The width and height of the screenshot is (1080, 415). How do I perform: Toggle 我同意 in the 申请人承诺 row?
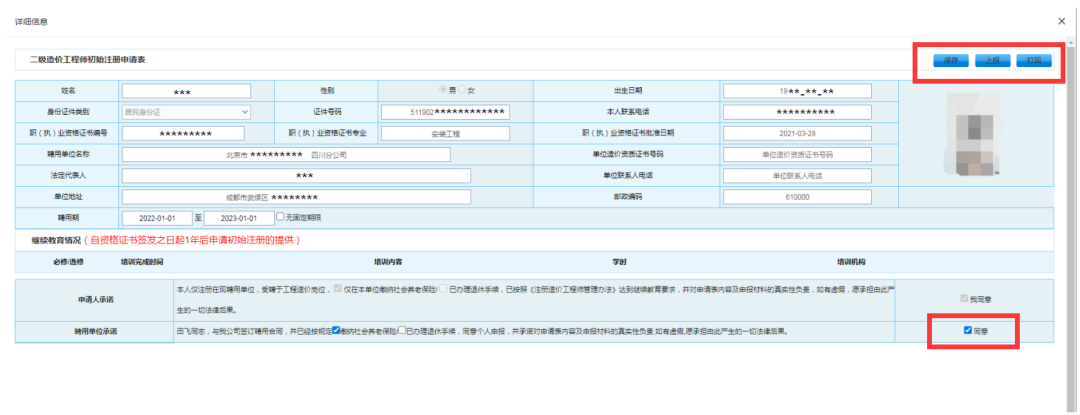pyautogui.click(x=965, y=299)
